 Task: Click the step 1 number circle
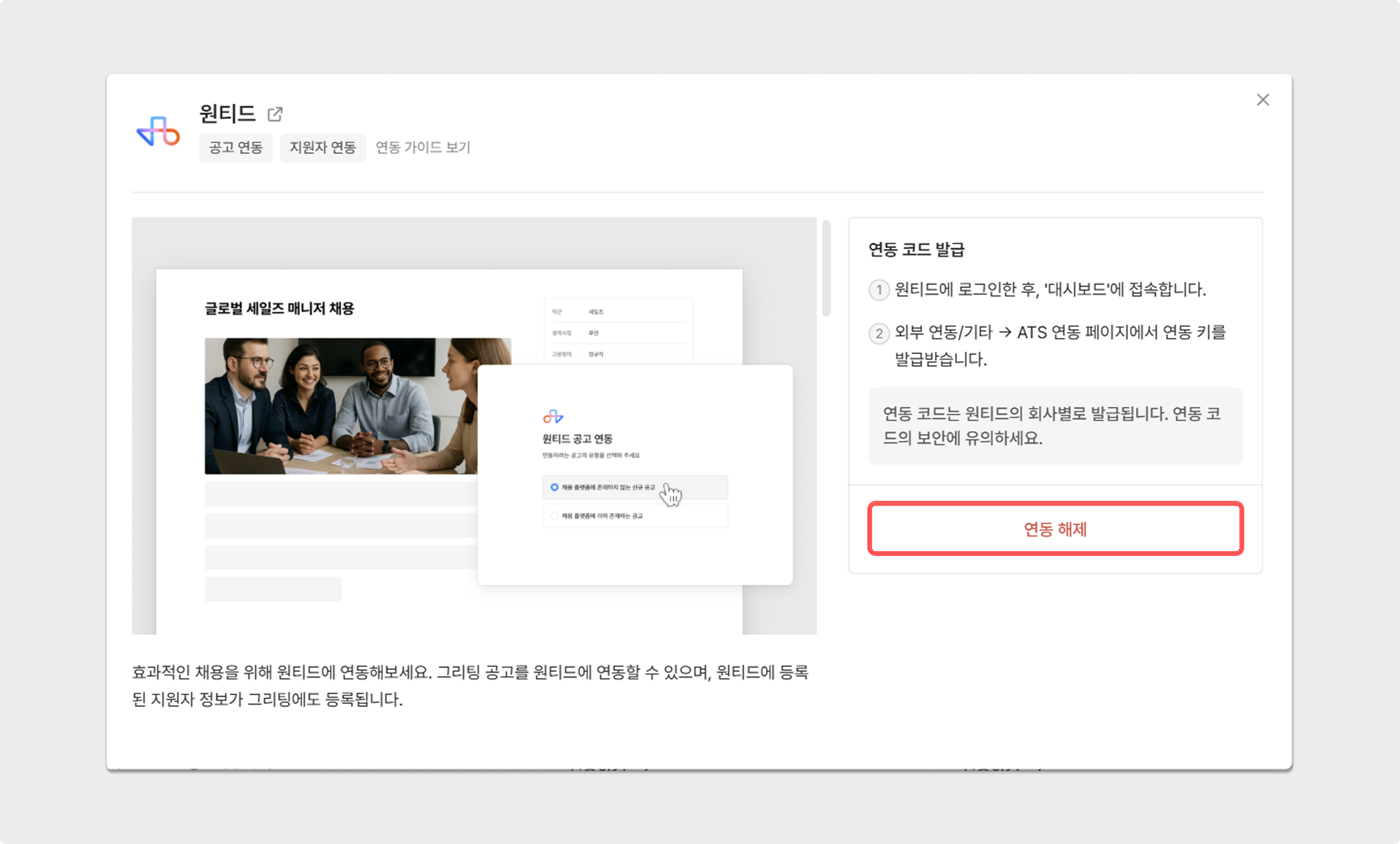tap(879, 290)
